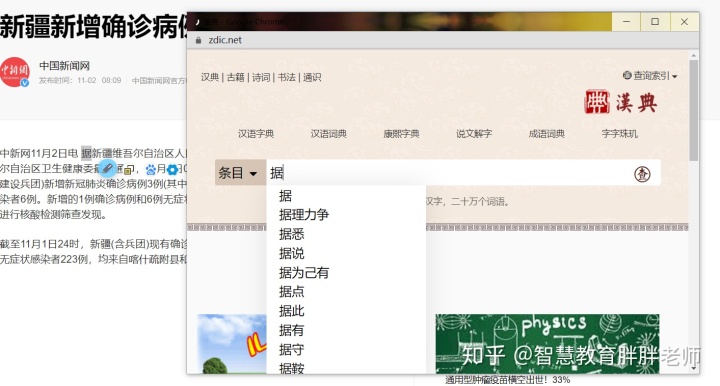Close the zdic popup window

click(684, 22)
